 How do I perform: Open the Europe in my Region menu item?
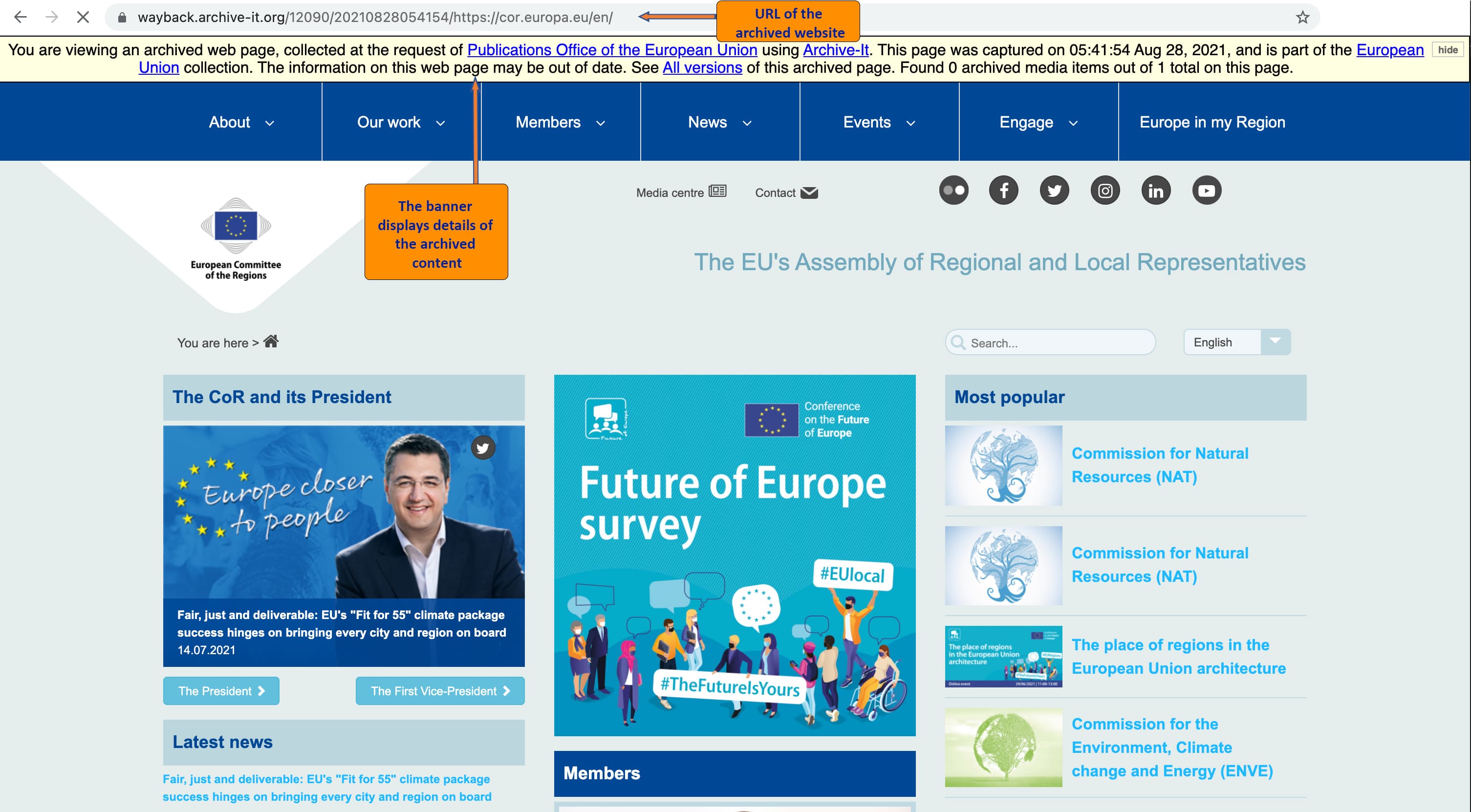click(x=1212, y=122)
